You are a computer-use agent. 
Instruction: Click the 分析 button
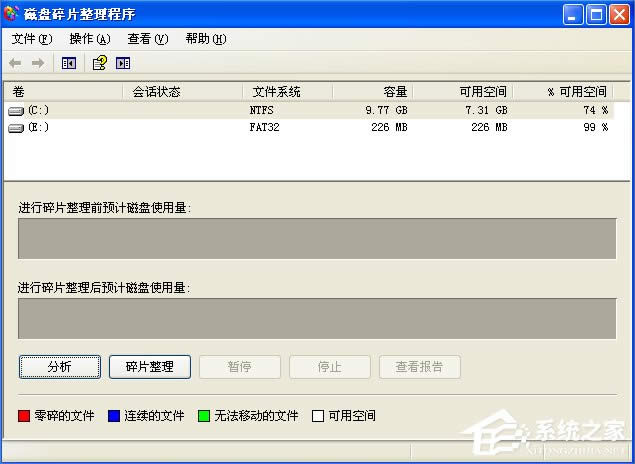click(60, 367)
